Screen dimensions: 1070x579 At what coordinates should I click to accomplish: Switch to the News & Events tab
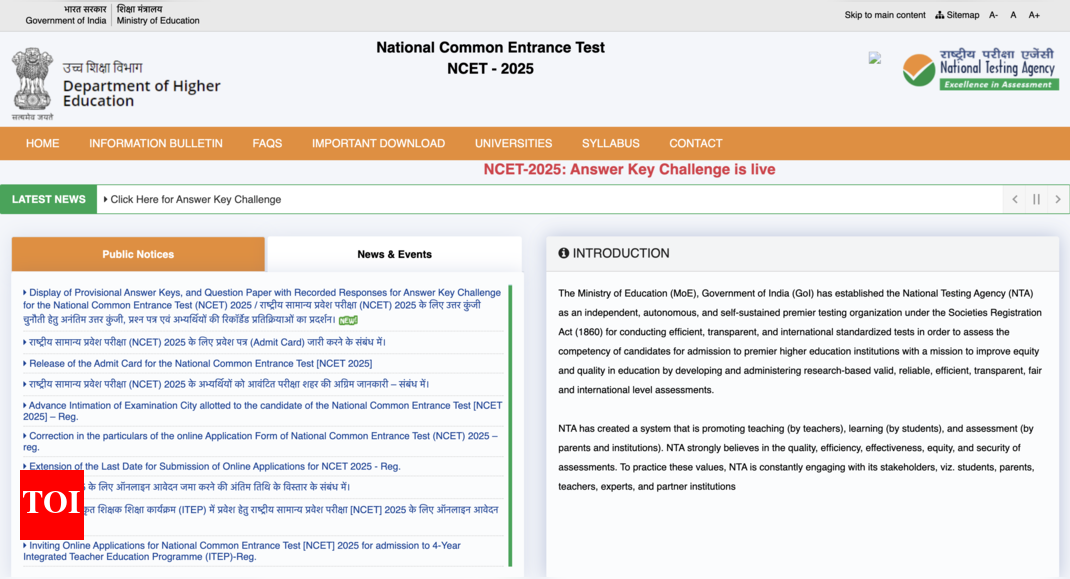[x=394, y=254]
